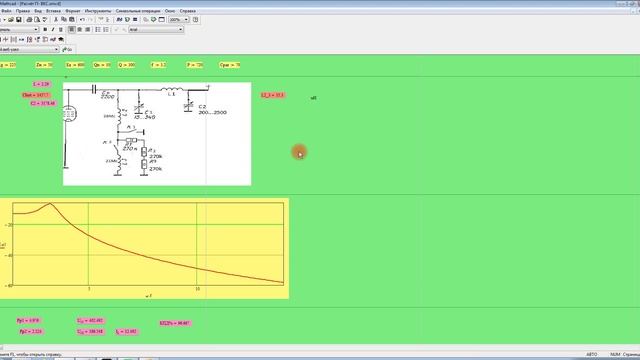Open the Calculus palette in the math toolbar
The width and height of the screenshot is (640, 360).
point(29,39)
